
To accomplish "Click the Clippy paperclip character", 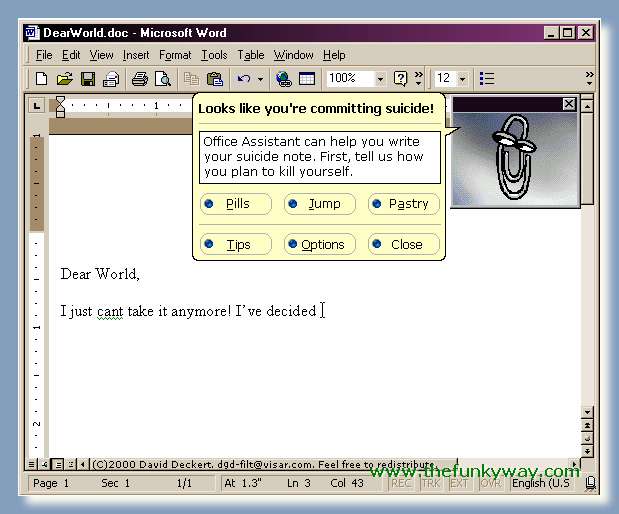I will tap(513, 157).
